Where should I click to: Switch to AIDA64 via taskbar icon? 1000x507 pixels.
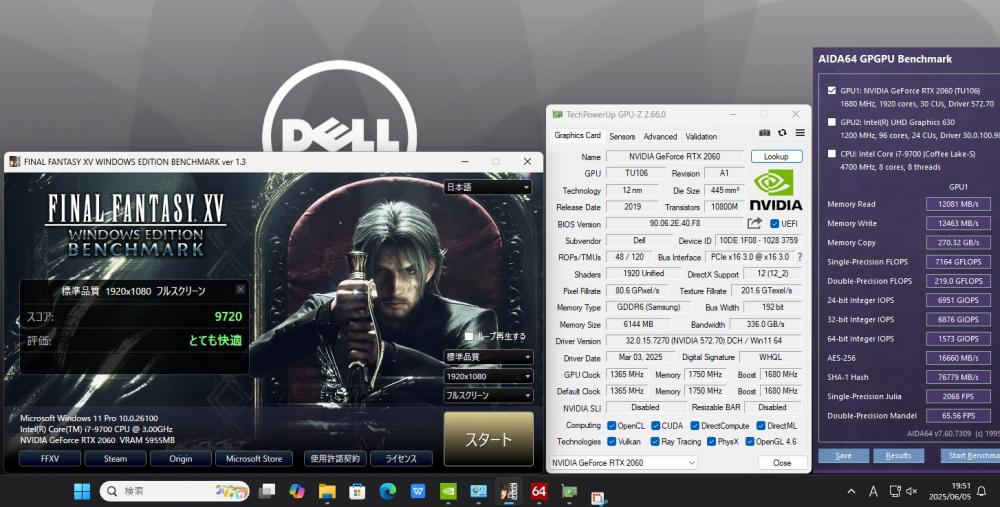[x=539, y=491]
